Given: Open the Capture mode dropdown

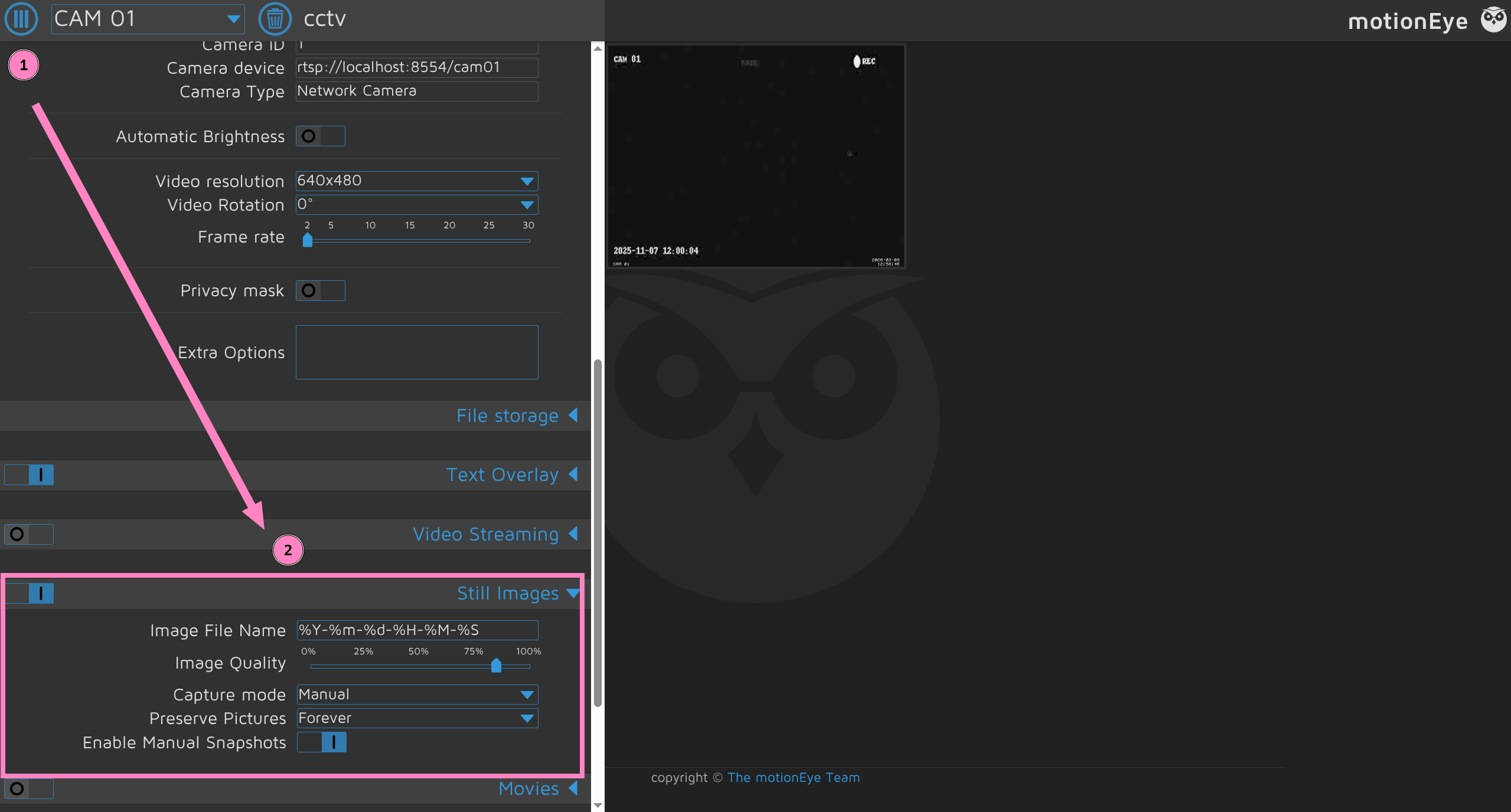Looking at the screenshot, I should pos(416,695).
